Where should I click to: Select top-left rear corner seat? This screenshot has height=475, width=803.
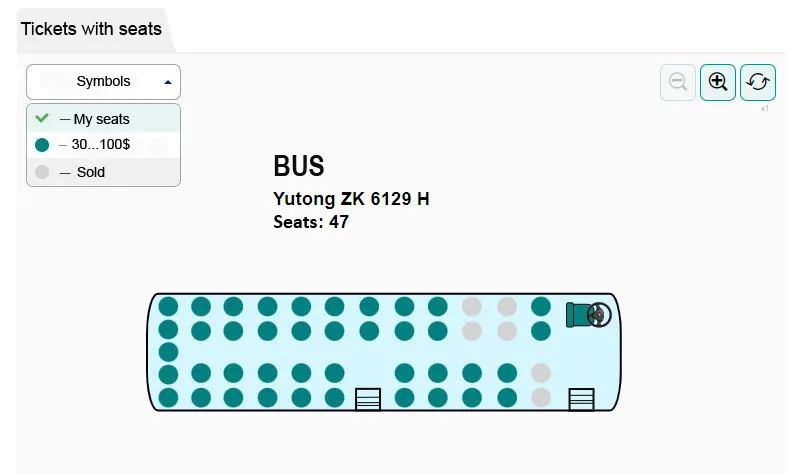point(168,307)
